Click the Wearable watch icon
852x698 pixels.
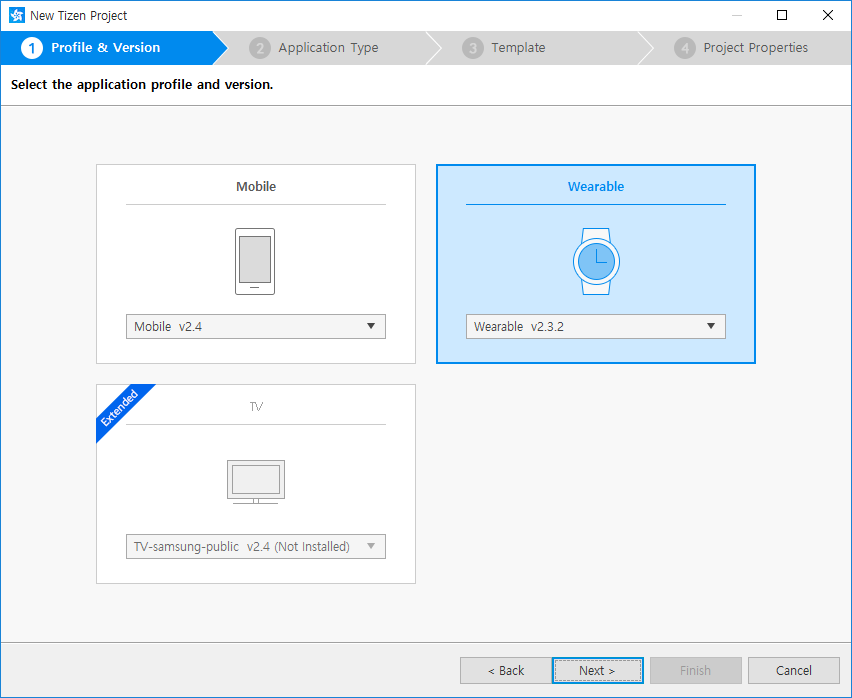(x=596, y=261)
